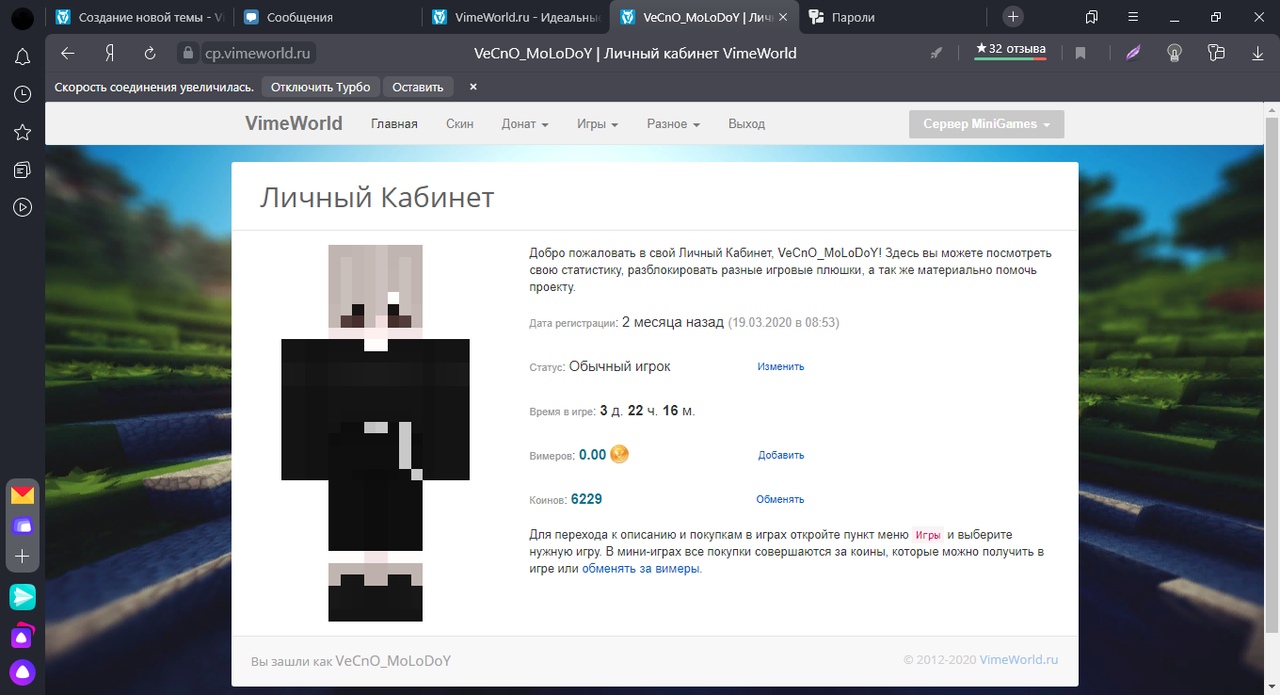The height and width of the screenshot is (695, 1280).
Task: Click the Личный Кабинет heading
Action: [x=377, y=197]
